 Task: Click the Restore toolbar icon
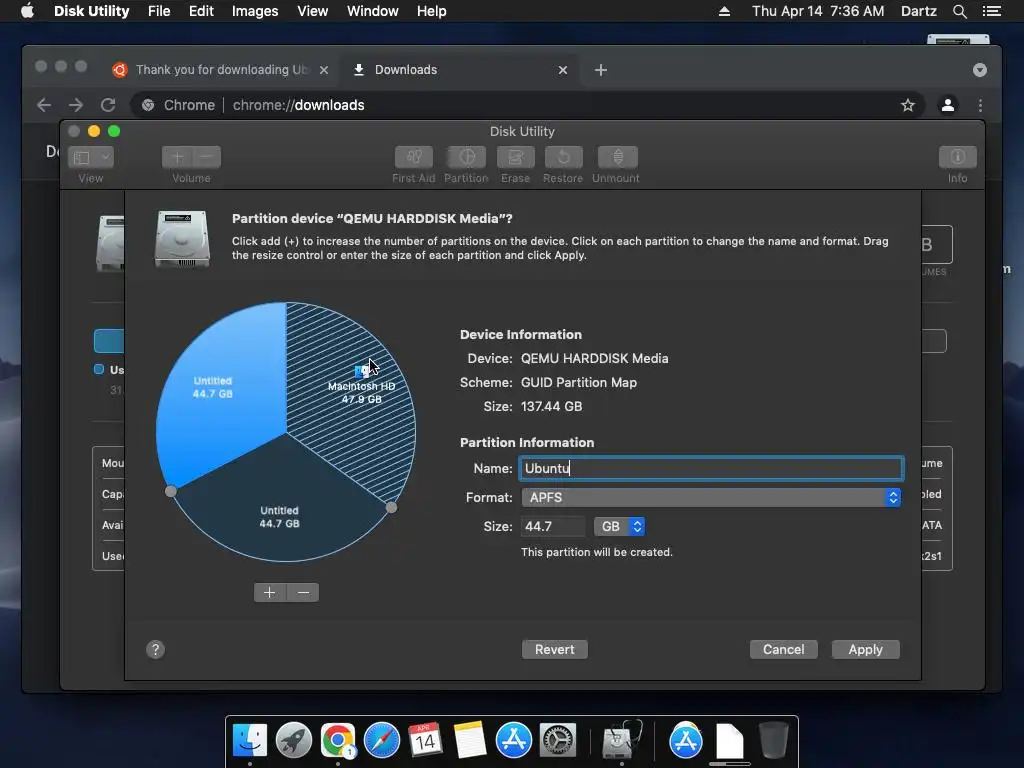pyautogui.click(x=564, y=157)
